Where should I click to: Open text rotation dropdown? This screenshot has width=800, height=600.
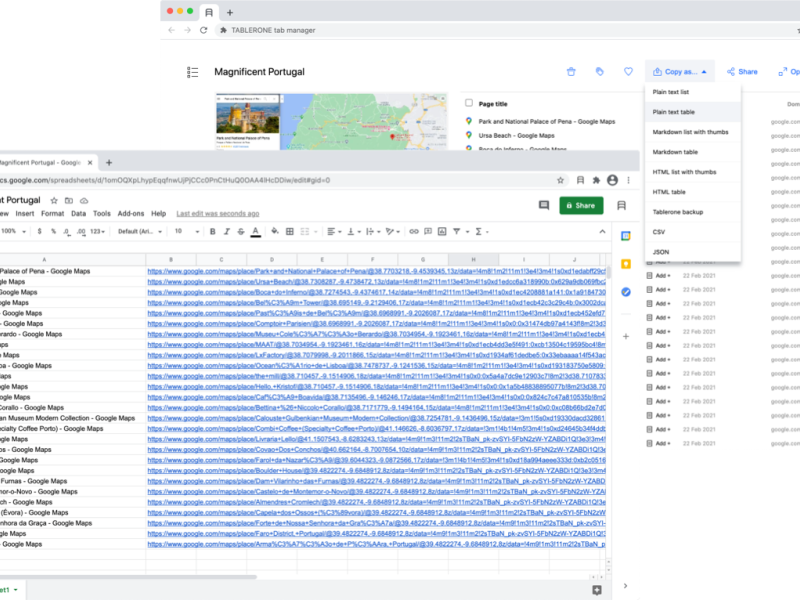392,232
